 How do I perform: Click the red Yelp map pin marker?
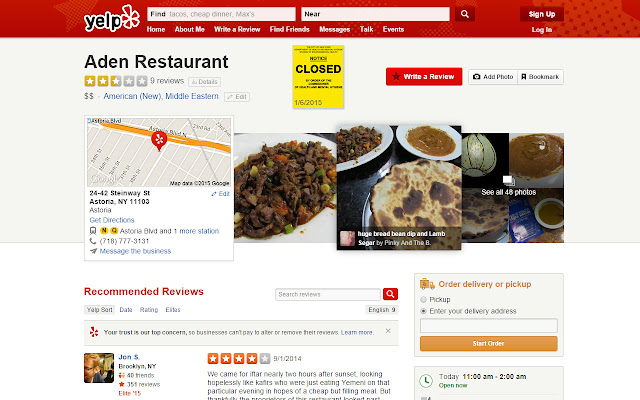(159, 141)
